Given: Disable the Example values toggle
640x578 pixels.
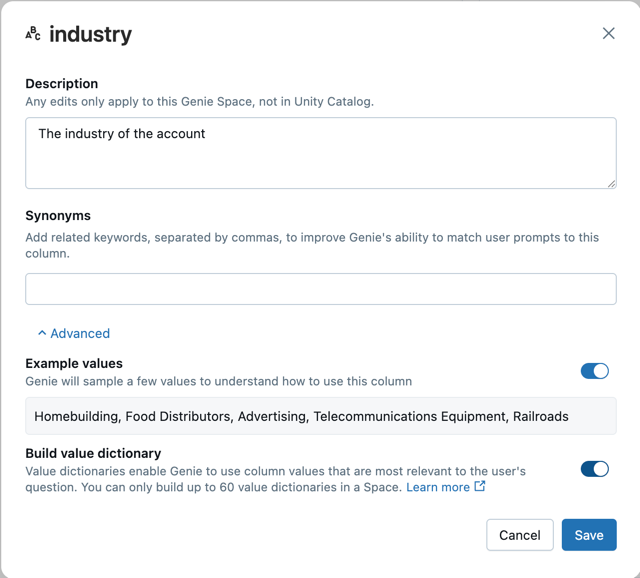Looking at the screenshot, I should pos(594,371).
